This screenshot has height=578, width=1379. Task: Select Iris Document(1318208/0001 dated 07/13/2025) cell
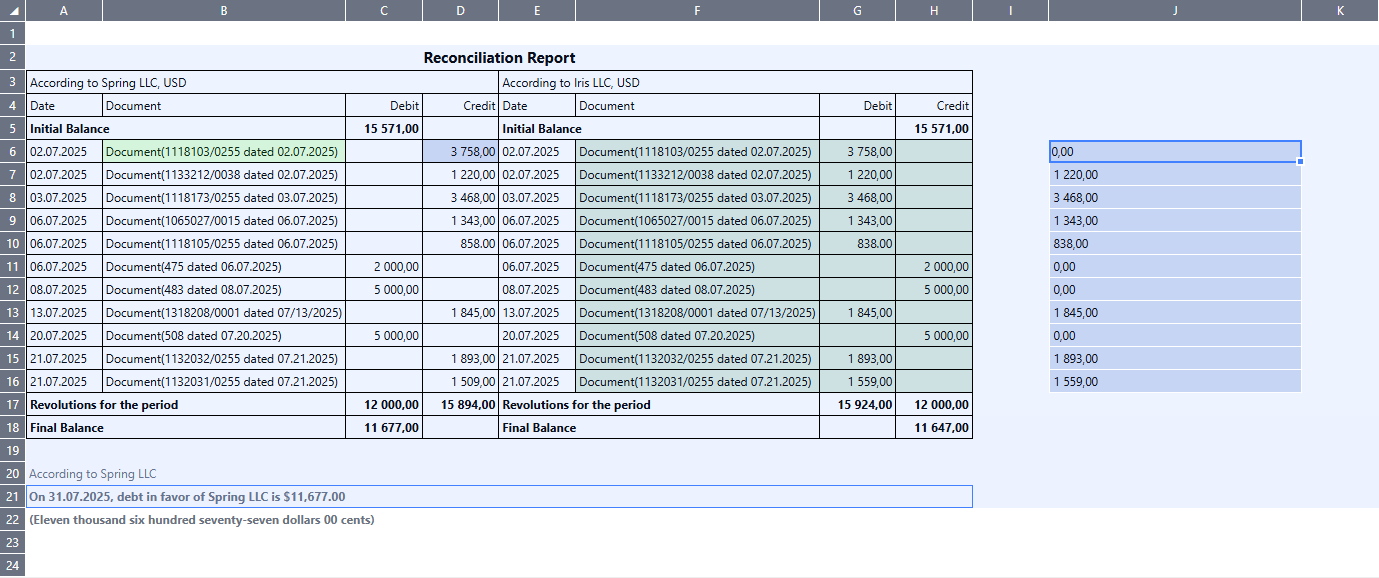coord(697,312)
